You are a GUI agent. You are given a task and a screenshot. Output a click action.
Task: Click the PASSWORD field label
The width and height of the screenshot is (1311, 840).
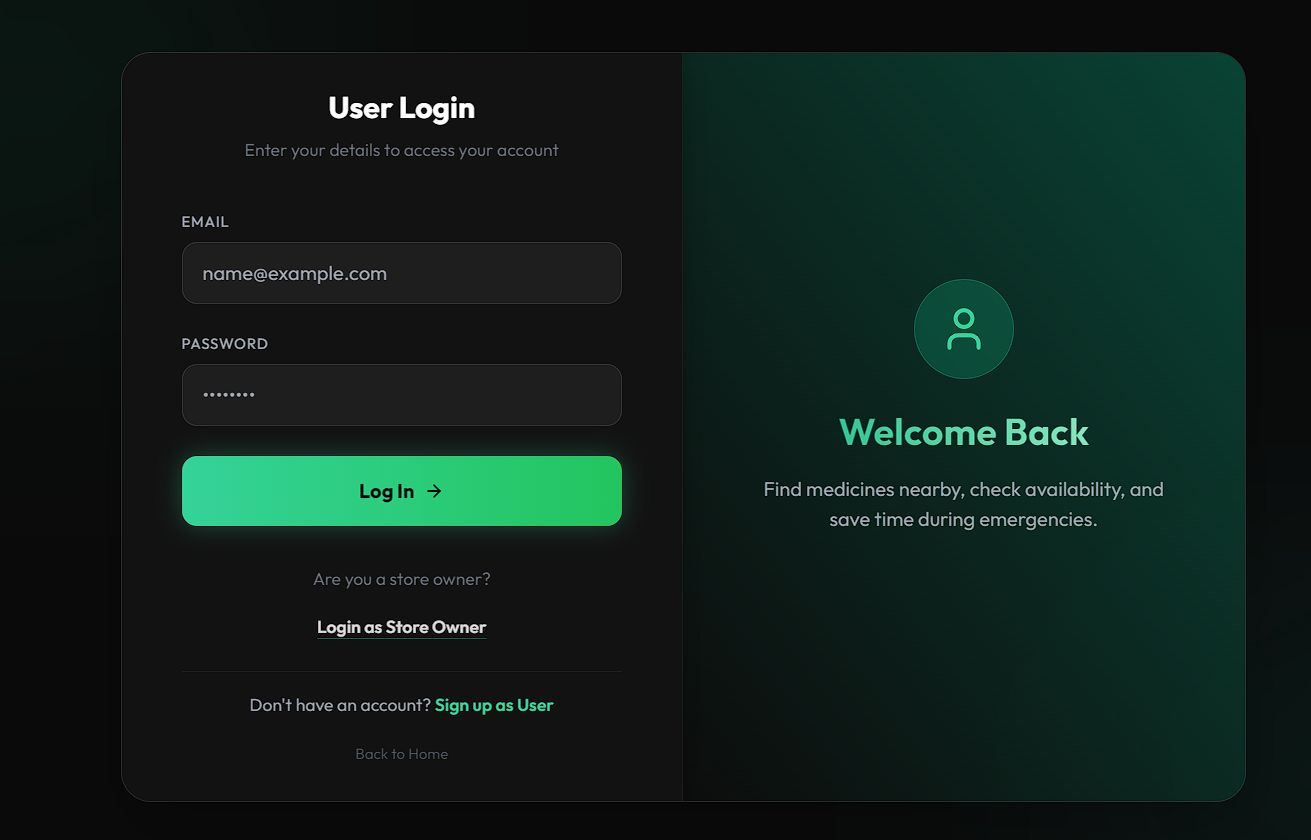(x=225, y=344)
